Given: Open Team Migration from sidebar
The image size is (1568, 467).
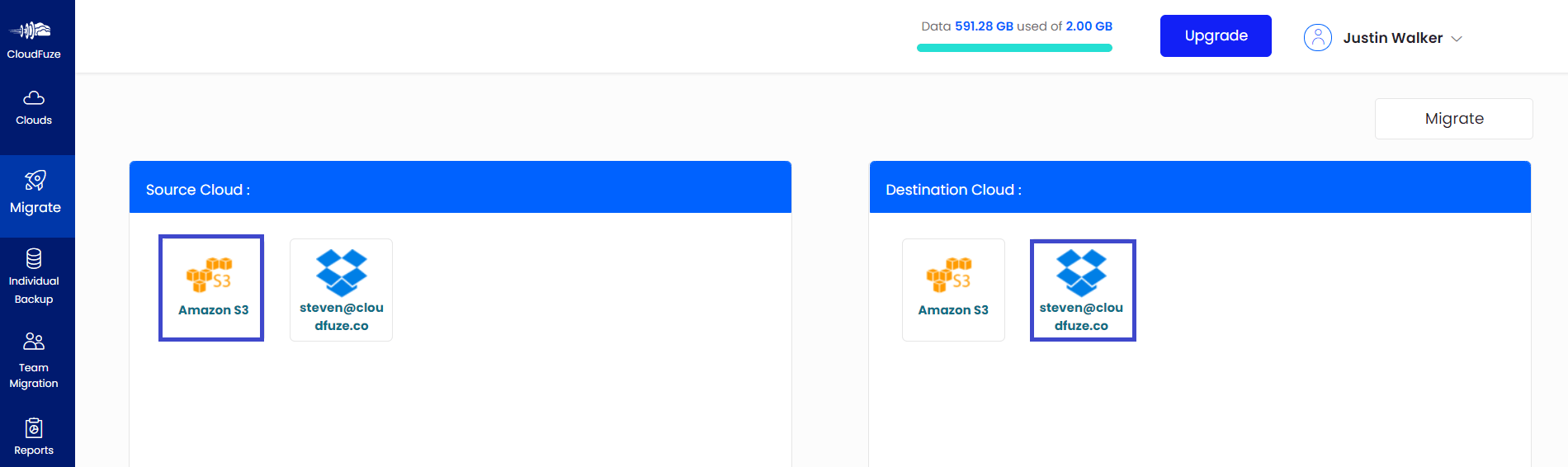Looking at the screenshot, I should pyautogui.click(x=34, y=361).
